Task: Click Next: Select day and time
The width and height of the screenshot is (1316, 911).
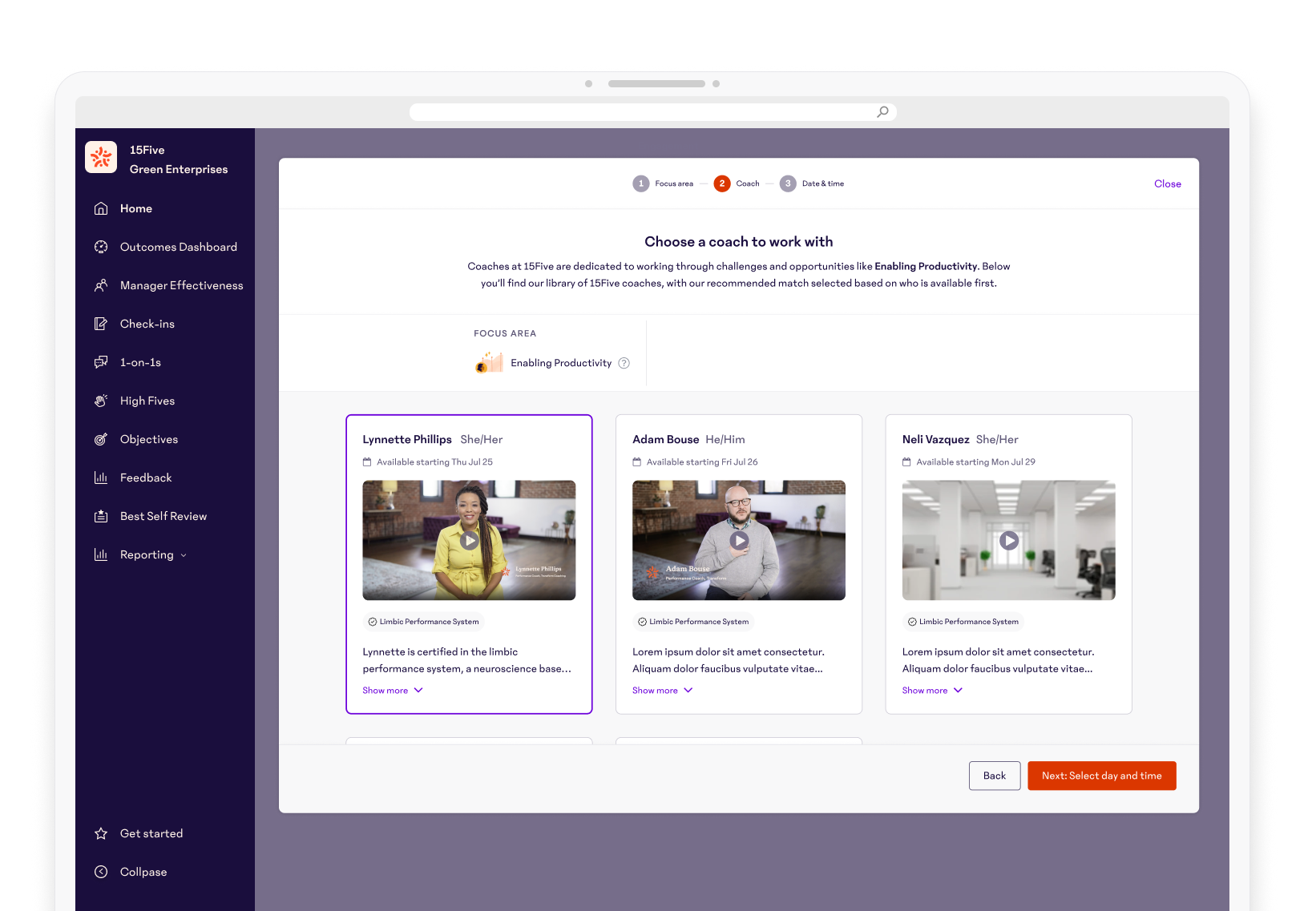Action: [1102, 776]
